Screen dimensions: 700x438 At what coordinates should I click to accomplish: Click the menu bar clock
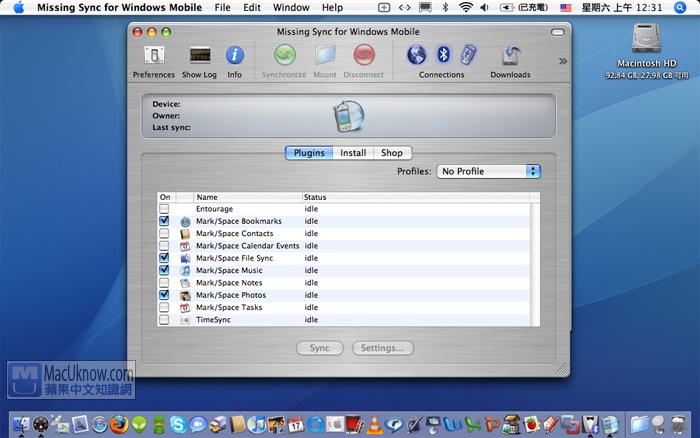(622, 8)
